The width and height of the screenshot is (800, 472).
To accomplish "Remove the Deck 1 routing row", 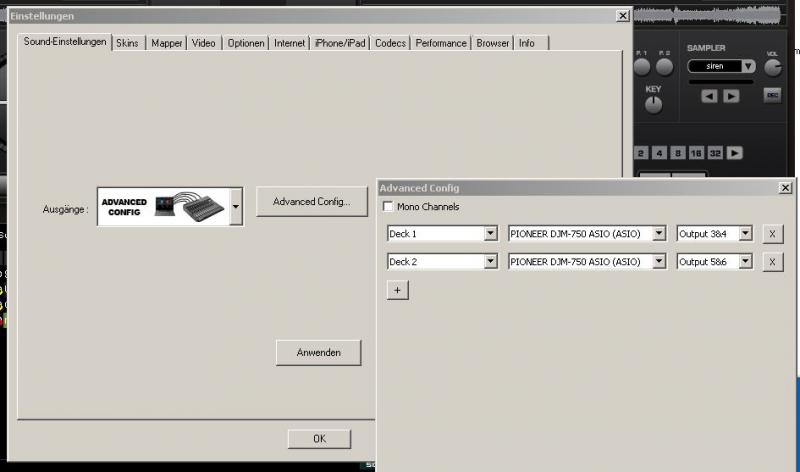I will click(772, 234).
